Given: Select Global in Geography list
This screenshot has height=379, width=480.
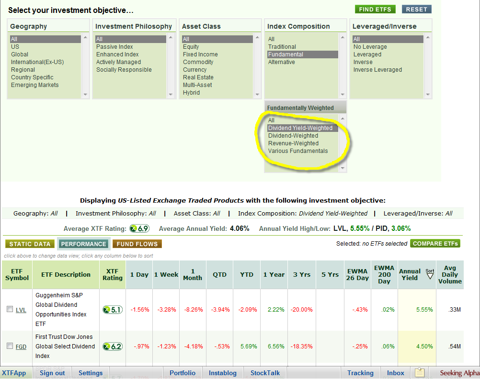Looking at the screenshot, I should [19, 54].
